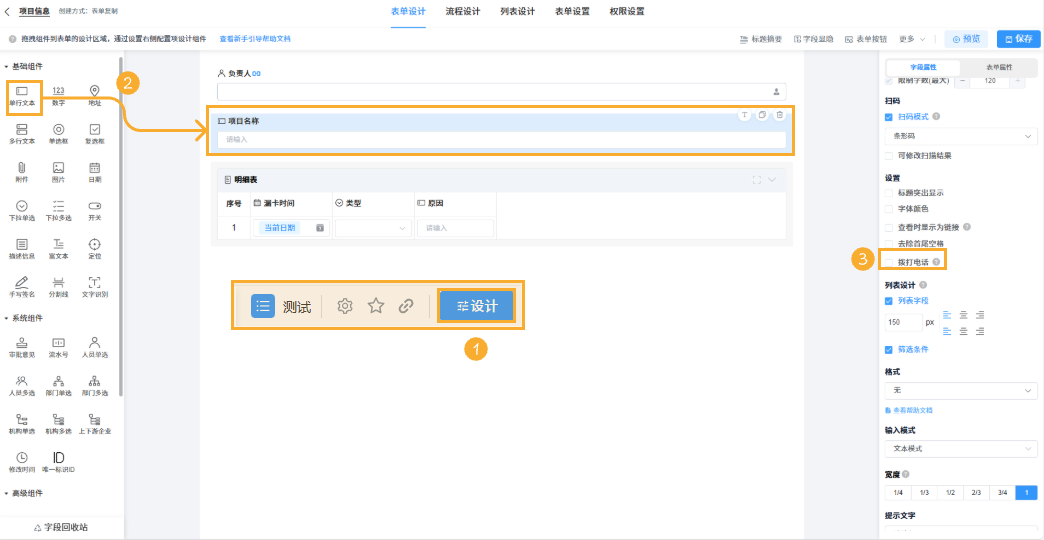The height and width of the screenshot is (540, 1044).
Task: Copy the 项目名称 field with duplicate icon
Action: pos(762,115)
